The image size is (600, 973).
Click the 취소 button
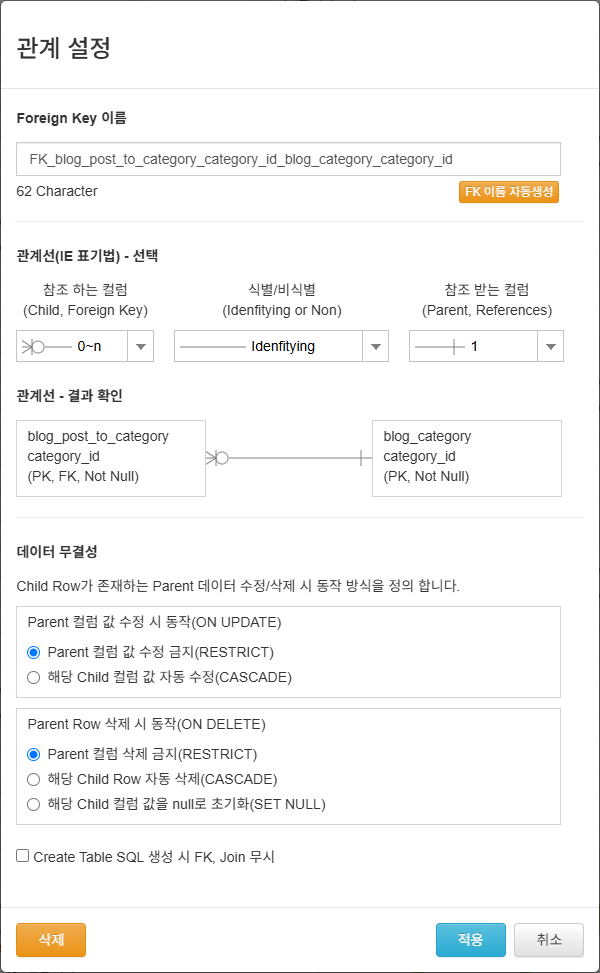(x=549, y=940)
